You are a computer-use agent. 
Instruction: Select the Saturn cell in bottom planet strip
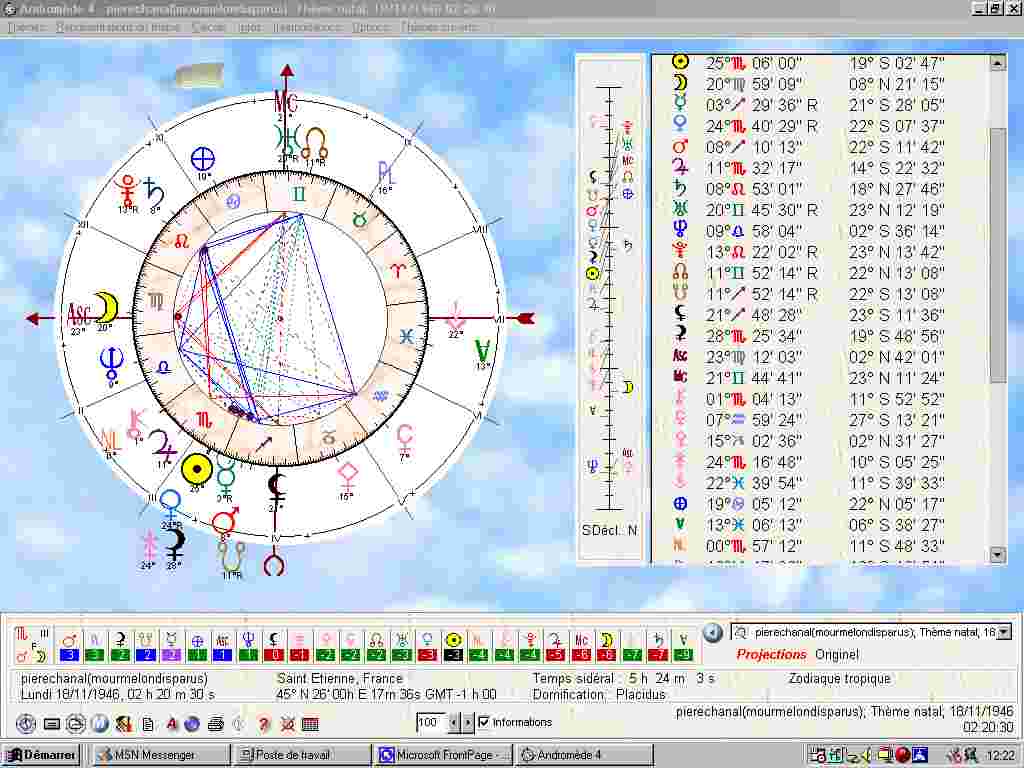click(658, 646)
